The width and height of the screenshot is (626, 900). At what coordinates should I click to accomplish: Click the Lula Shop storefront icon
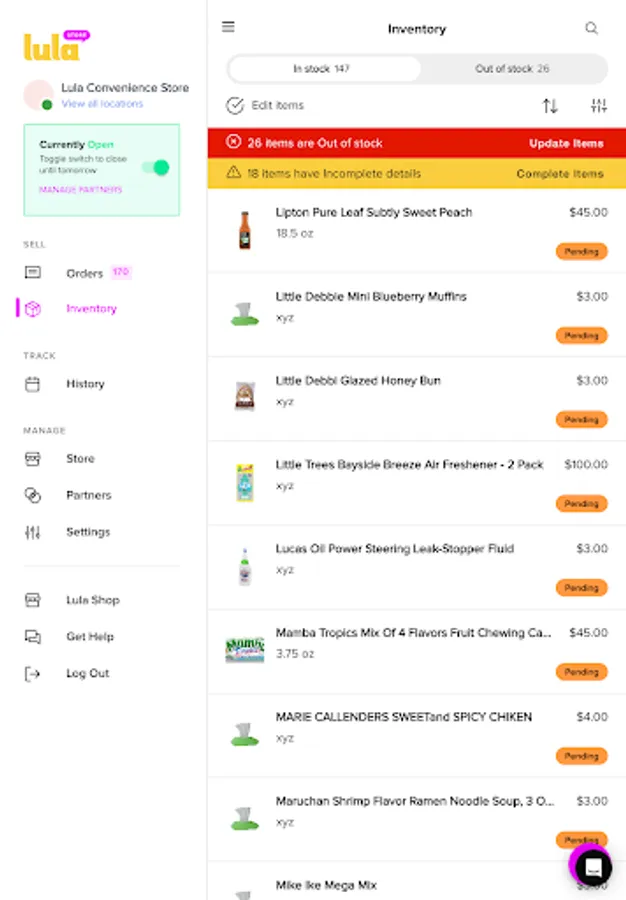pyautogui.click(x=33, y=600)
